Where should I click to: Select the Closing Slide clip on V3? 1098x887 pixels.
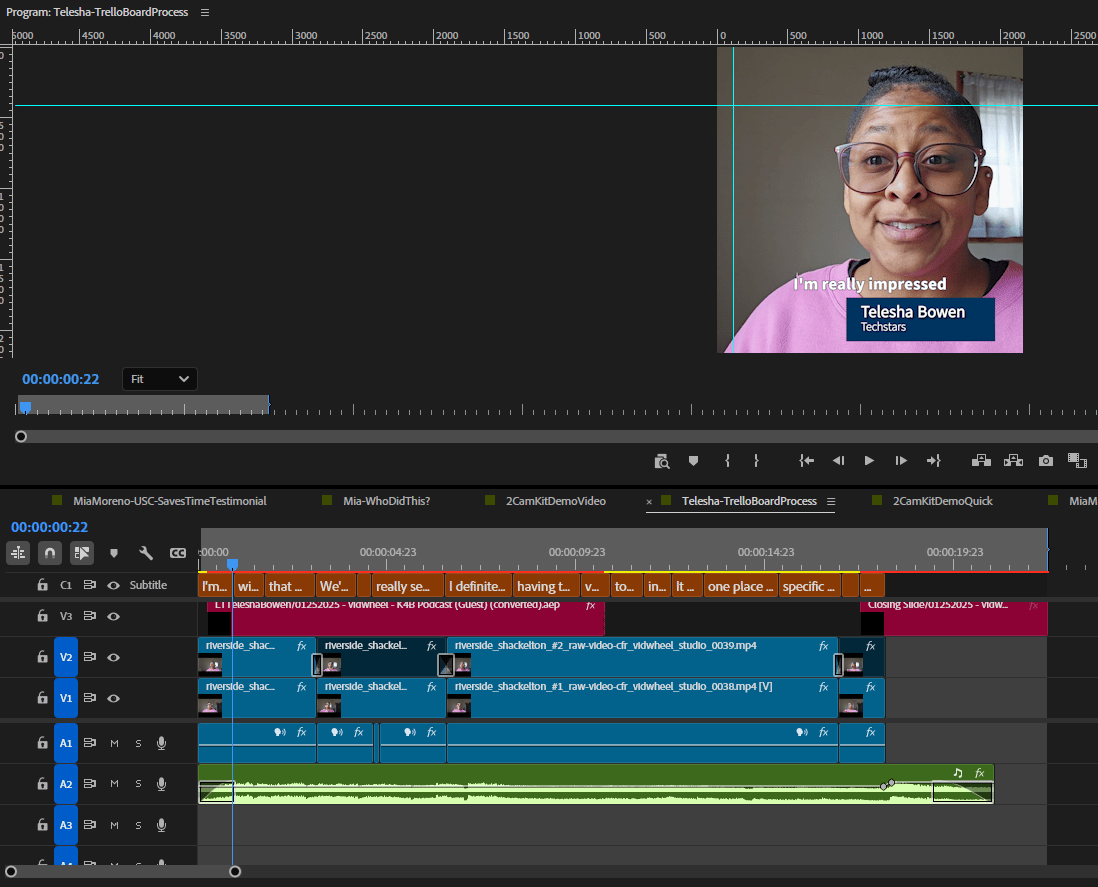(954, 617)
